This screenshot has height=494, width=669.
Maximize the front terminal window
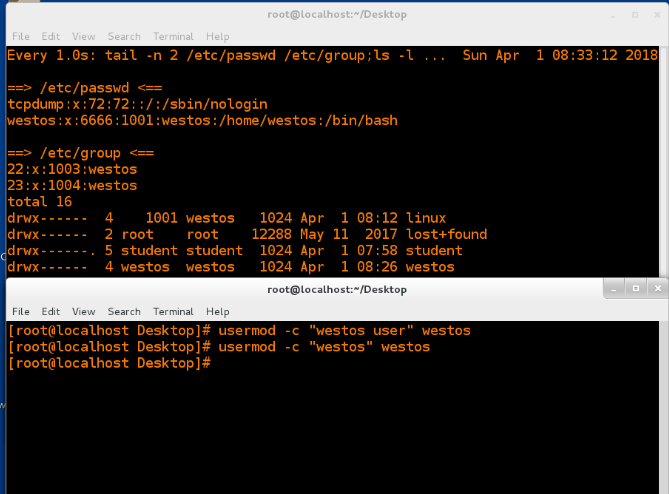tap(636, 289)
